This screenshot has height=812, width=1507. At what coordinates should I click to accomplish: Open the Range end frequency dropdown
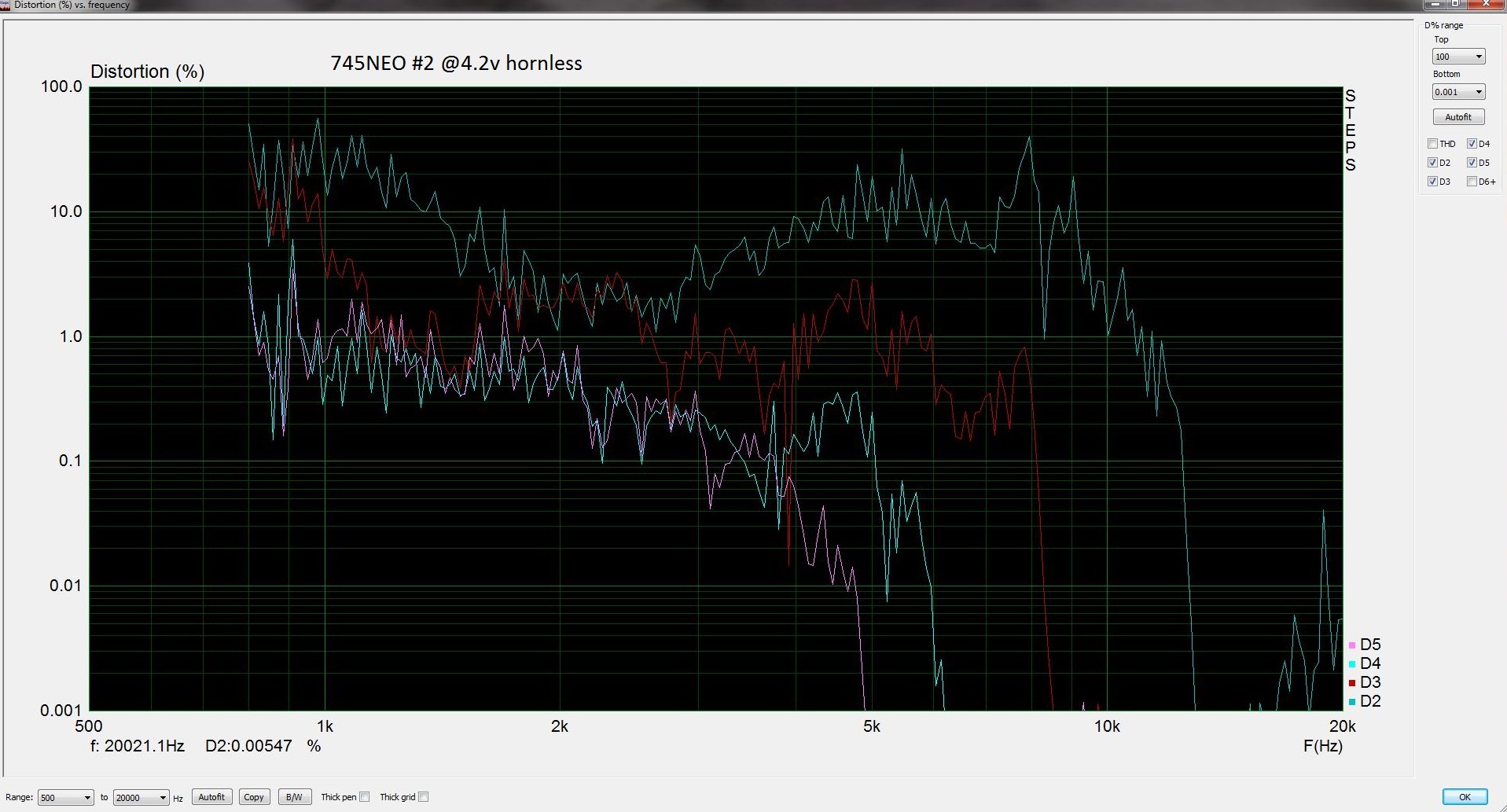tap(141, 797)
